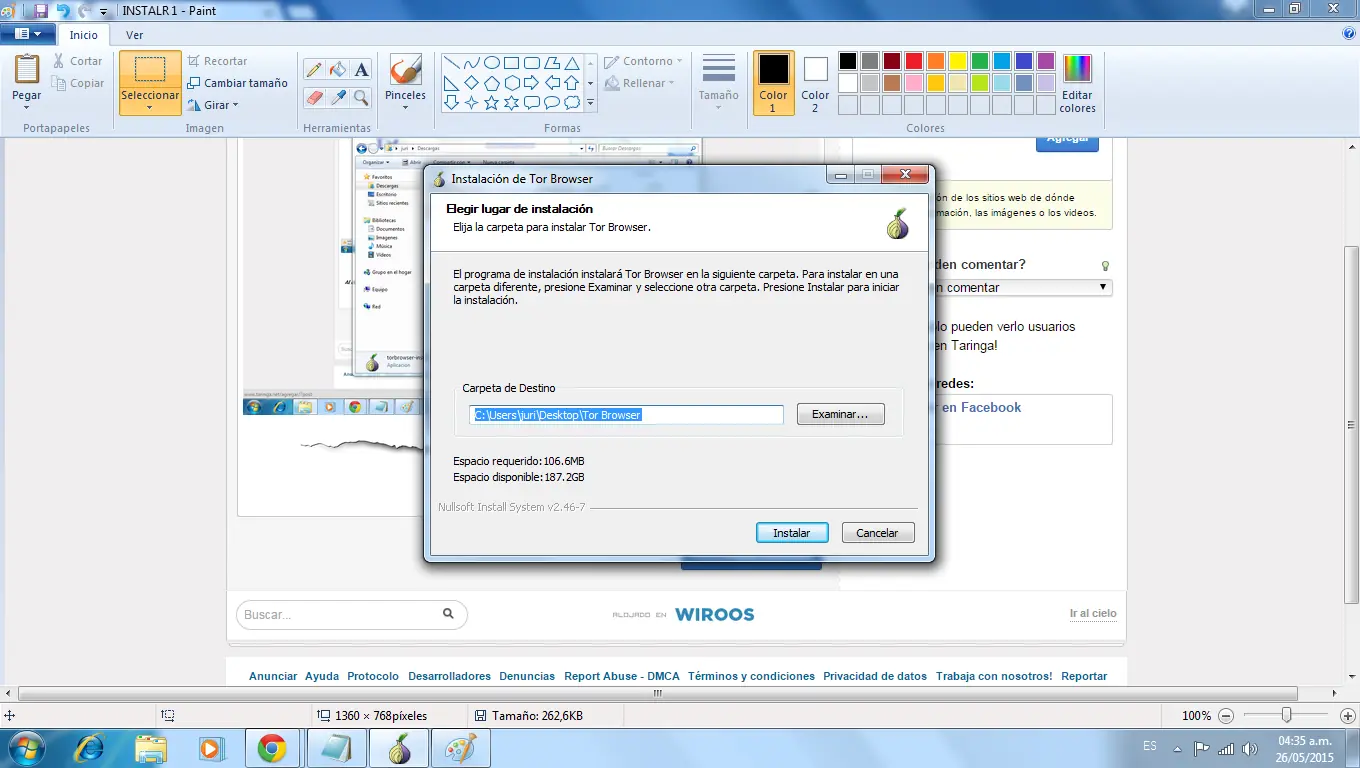
Task: Select the Pencil tool
Action: point(314,69)
